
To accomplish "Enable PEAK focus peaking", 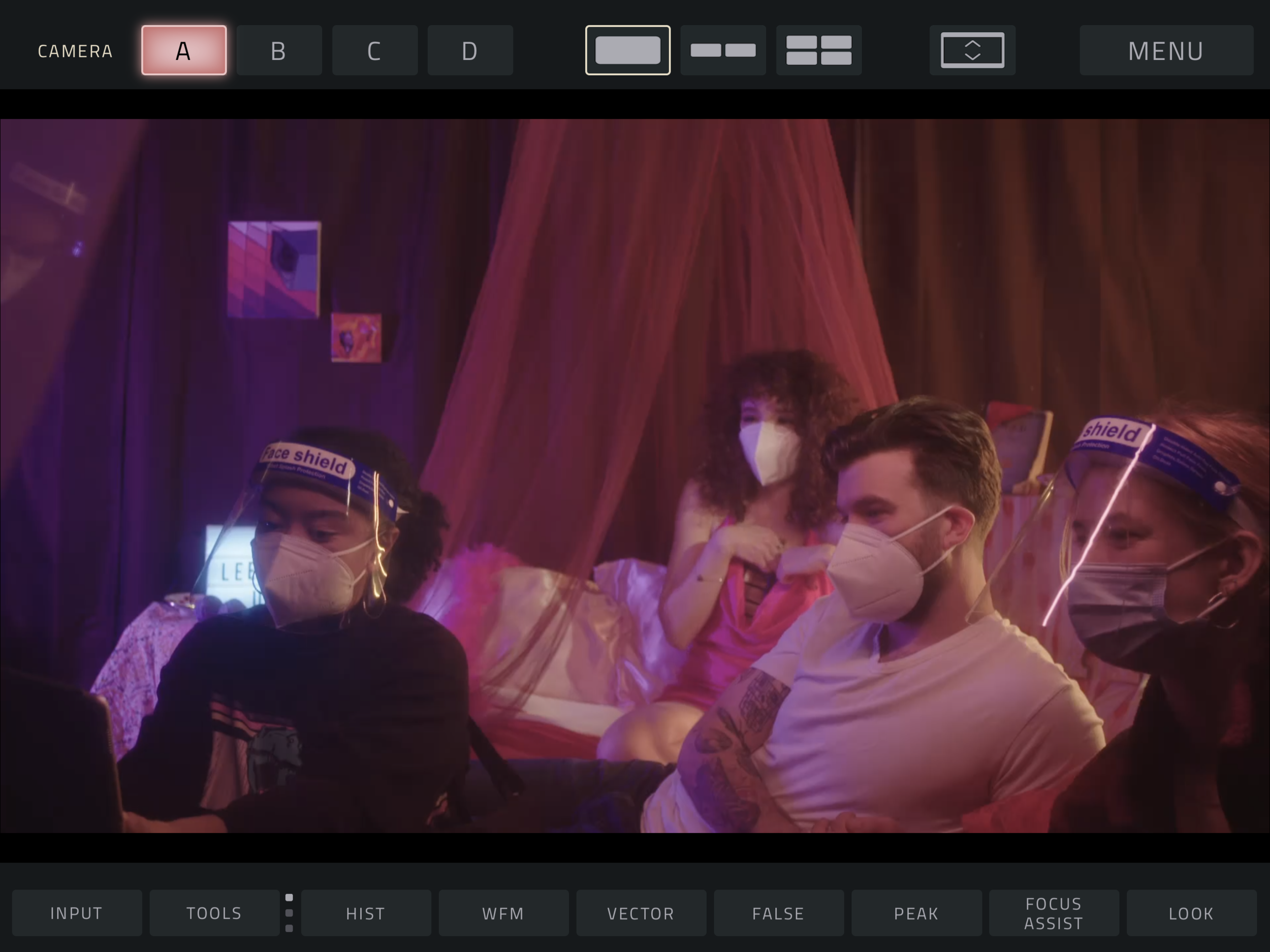I will point(916,913).
